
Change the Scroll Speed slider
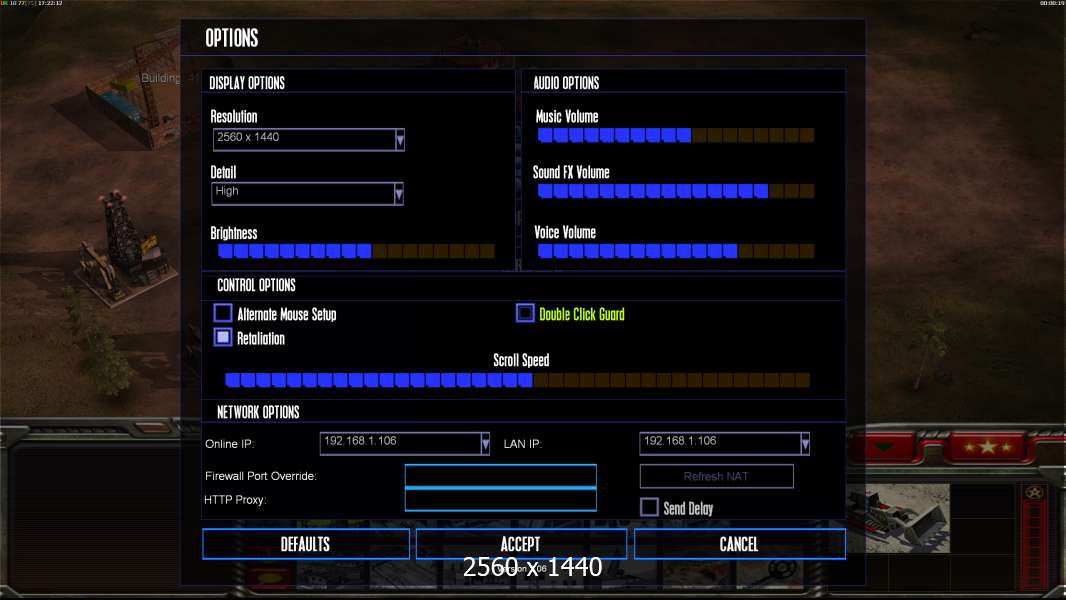click(x=517, y=380)
